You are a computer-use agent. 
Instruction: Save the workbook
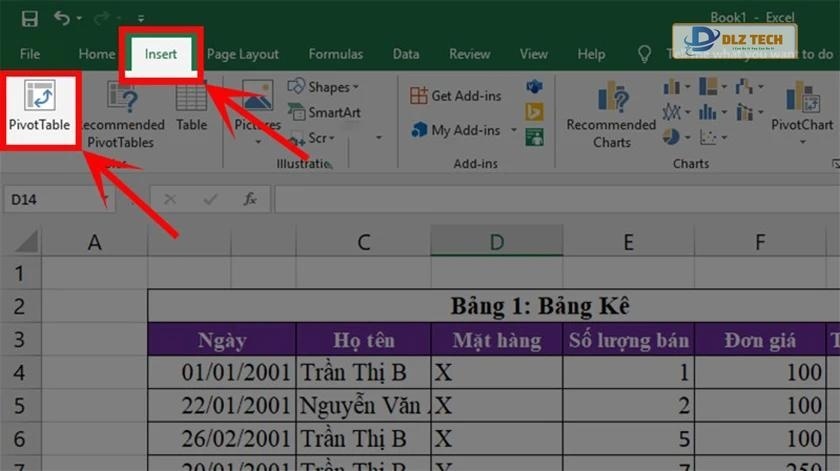pyautogui.click(x=29, y=19)
